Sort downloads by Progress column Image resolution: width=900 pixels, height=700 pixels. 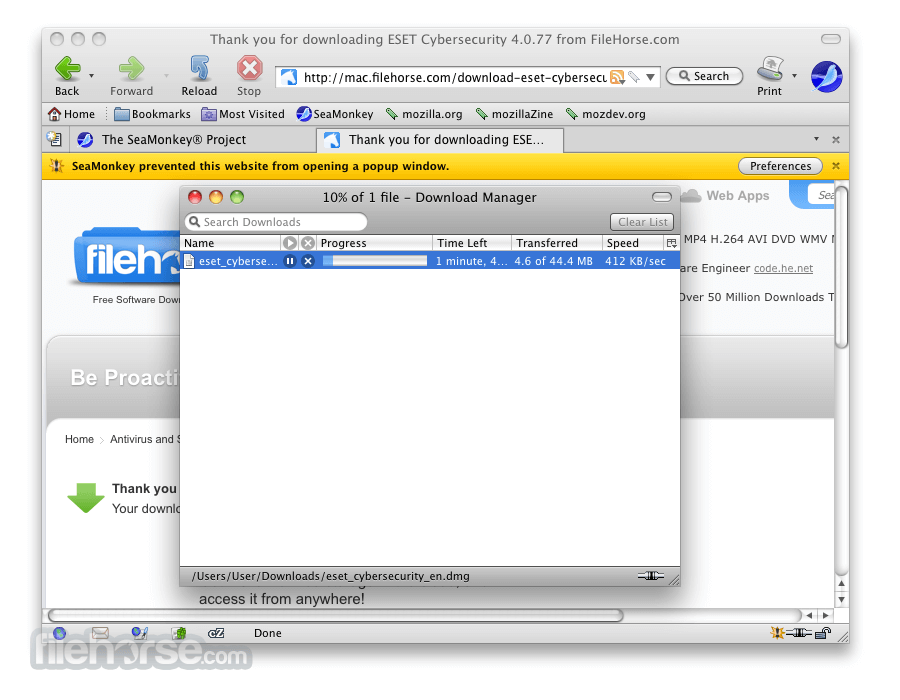coord(375,243)
